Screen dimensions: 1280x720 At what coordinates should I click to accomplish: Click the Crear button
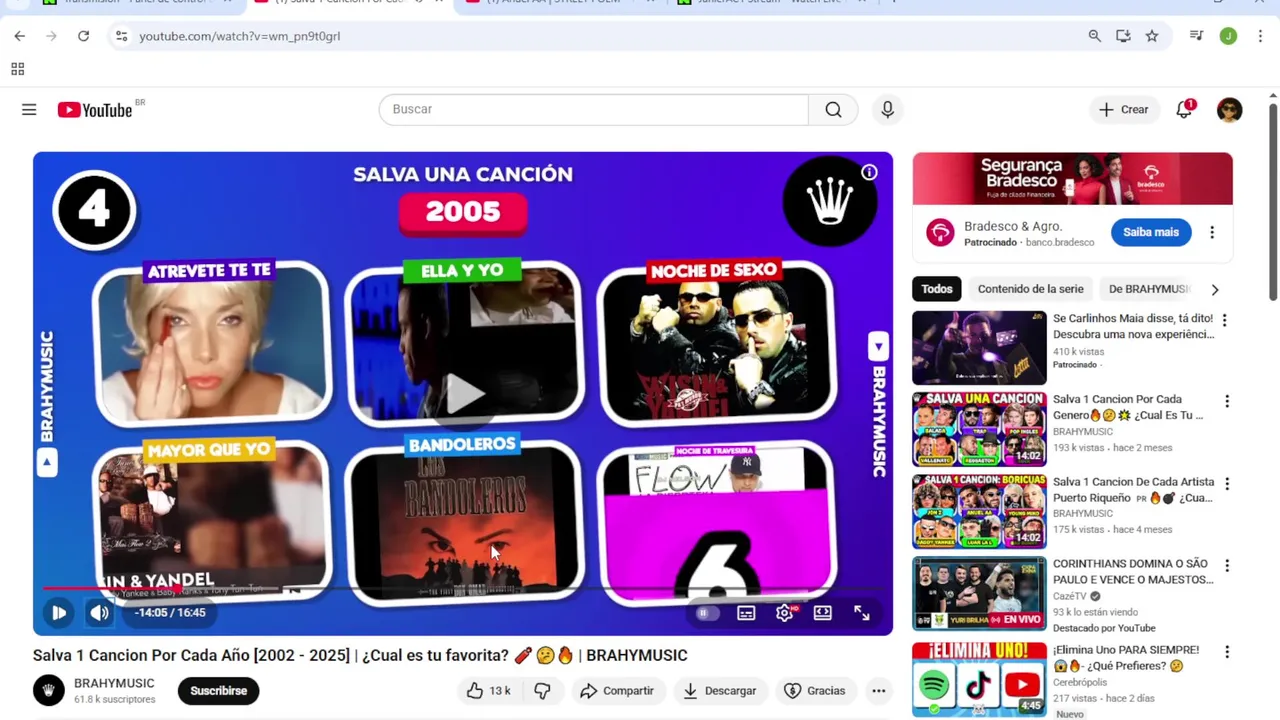click(1124, 109)
